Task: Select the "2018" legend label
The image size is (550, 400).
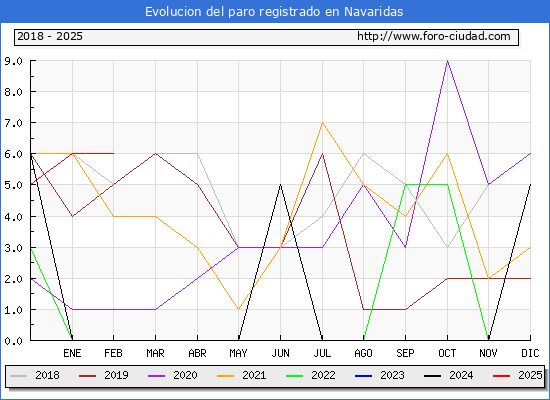Action: (47, 375)
